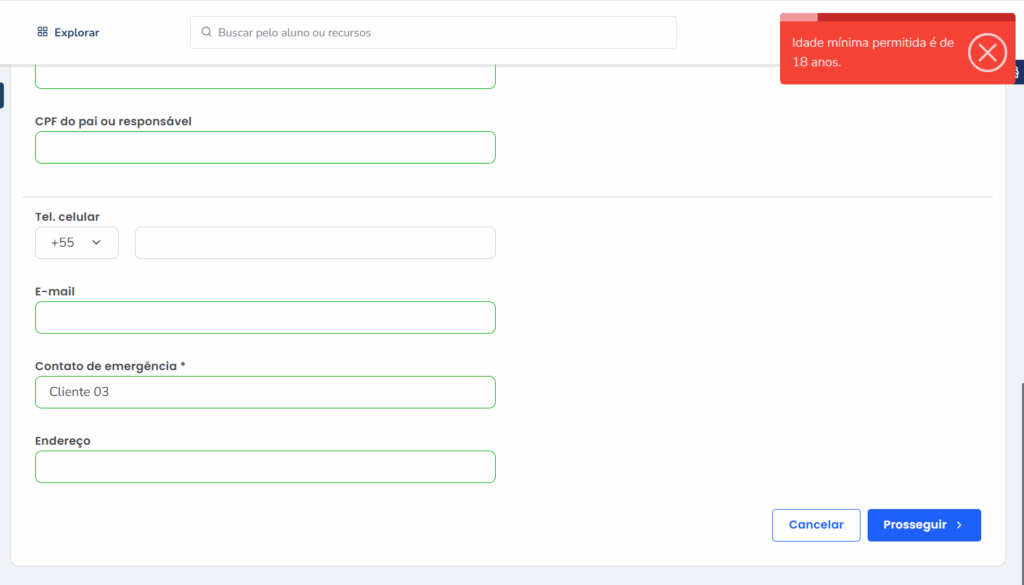Click the dark gear tab at right edge
This screenshot has height=585, width=1024.
1019,72
